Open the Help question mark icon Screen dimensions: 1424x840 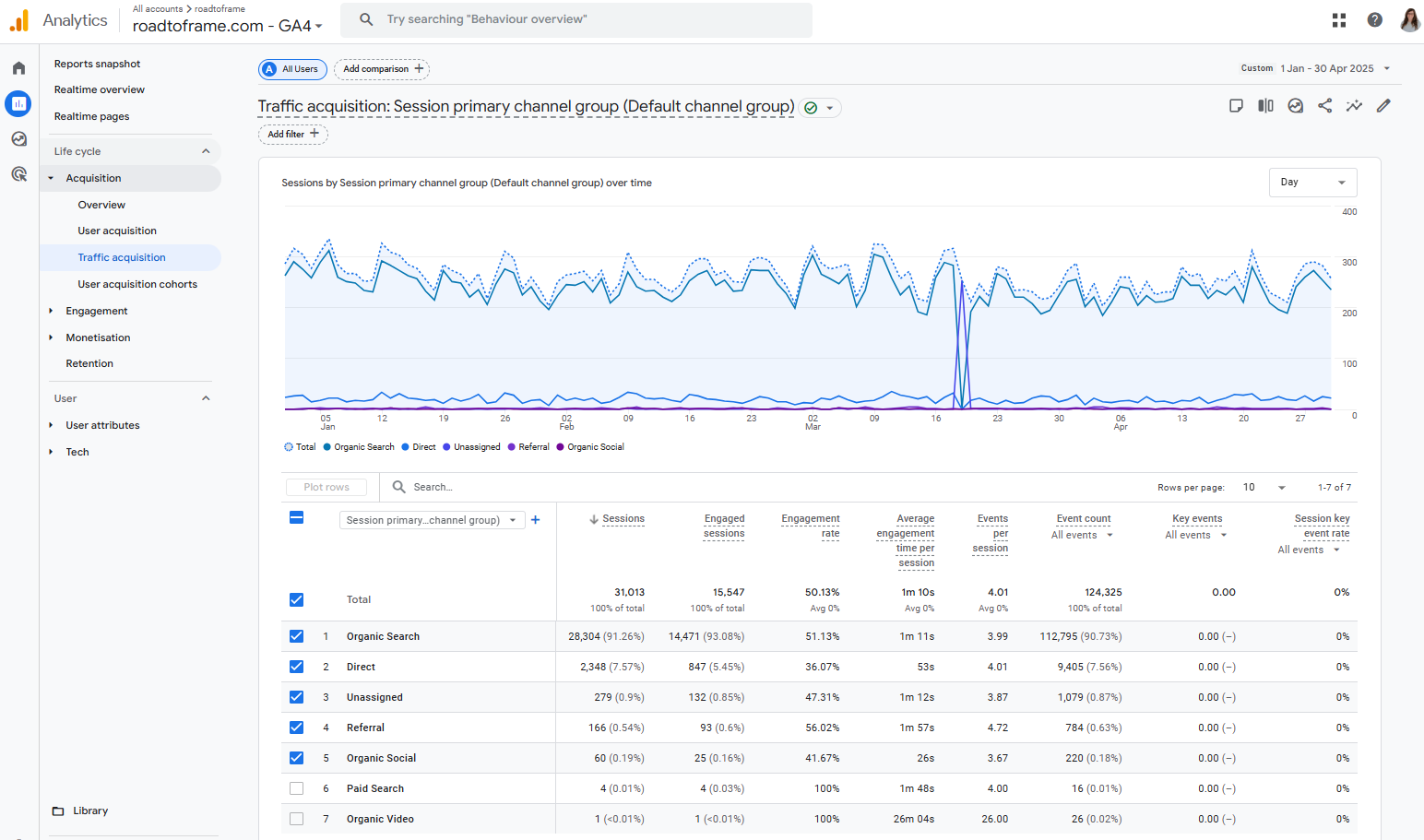pyautogui.click(x=1374, y=20)
